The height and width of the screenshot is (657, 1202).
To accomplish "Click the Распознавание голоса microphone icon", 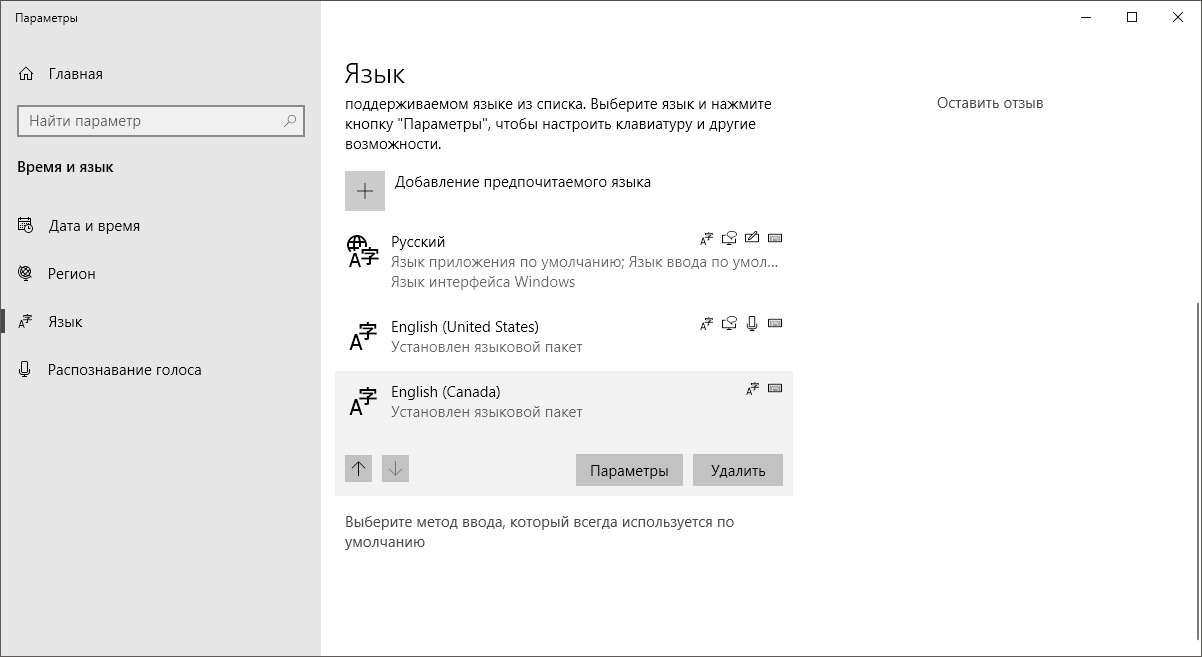I will [x=27, y=370].
